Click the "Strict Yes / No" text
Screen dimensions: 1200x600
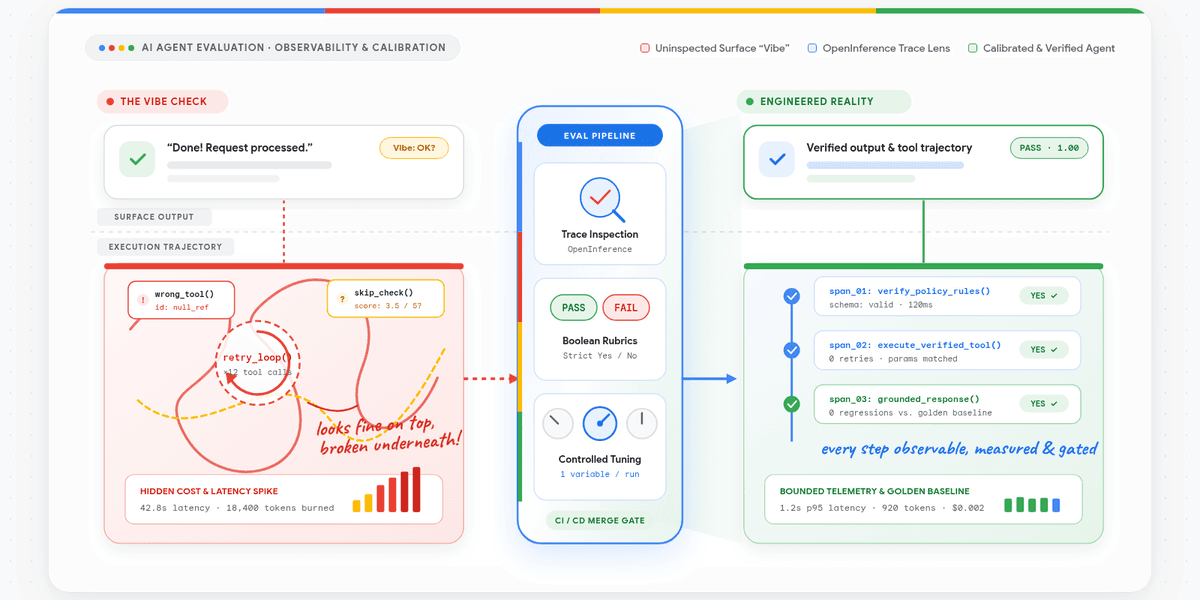pos(600,355)
